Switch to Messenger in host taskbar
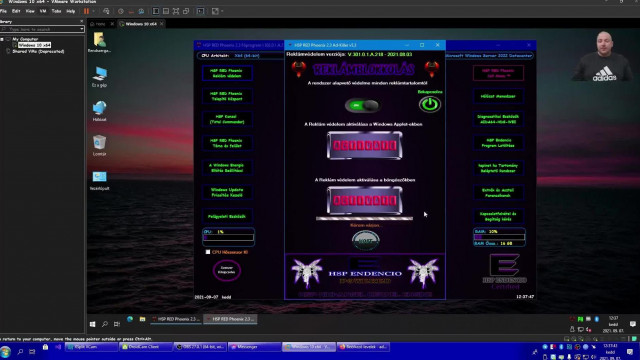The image size is (640, 360). [x=254, y=347]
